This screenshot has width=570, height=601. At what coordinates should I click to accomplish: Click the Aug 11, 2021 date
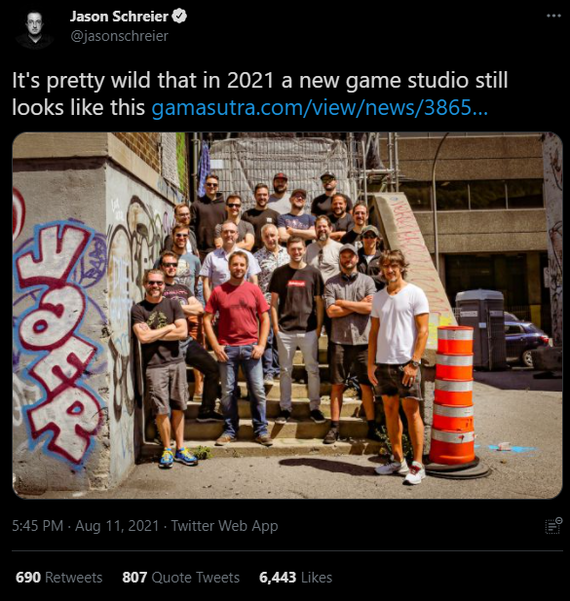click(117, 525)
